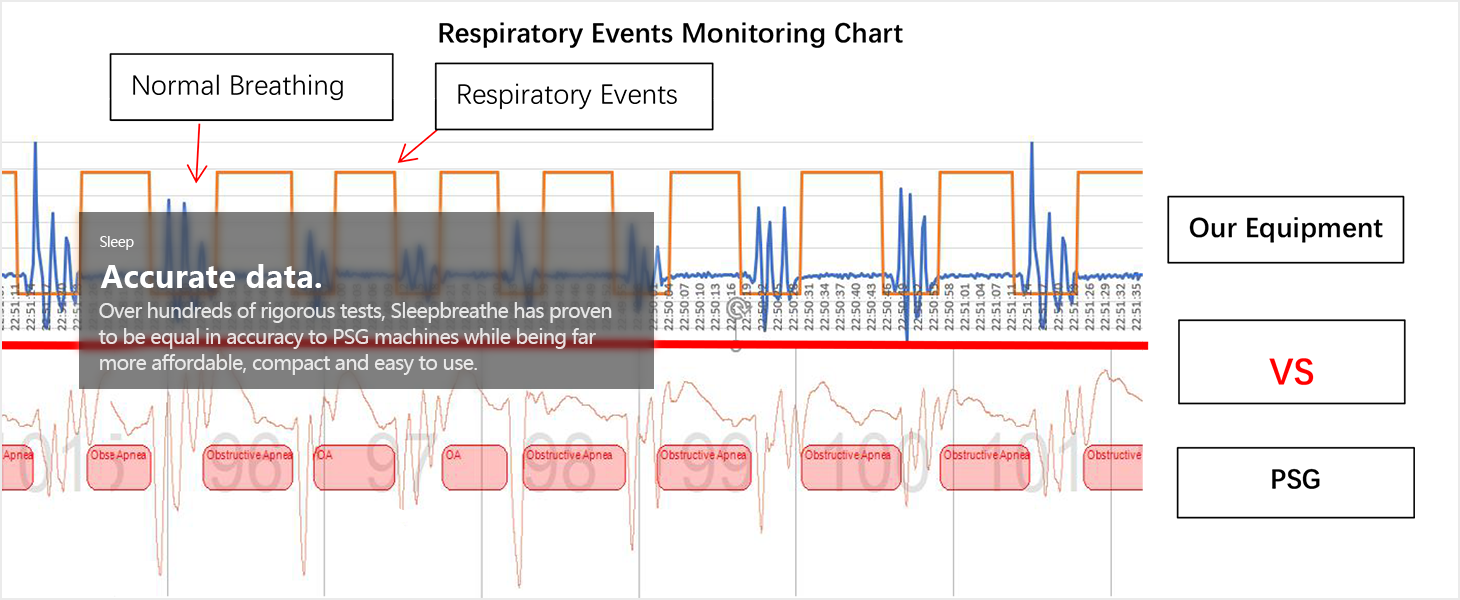Image resolution: width=1460 pixels, height=600 pixels.
Task: Select the Normal Breathing label box
Action: pyautogui.click(x=251, y=87)
